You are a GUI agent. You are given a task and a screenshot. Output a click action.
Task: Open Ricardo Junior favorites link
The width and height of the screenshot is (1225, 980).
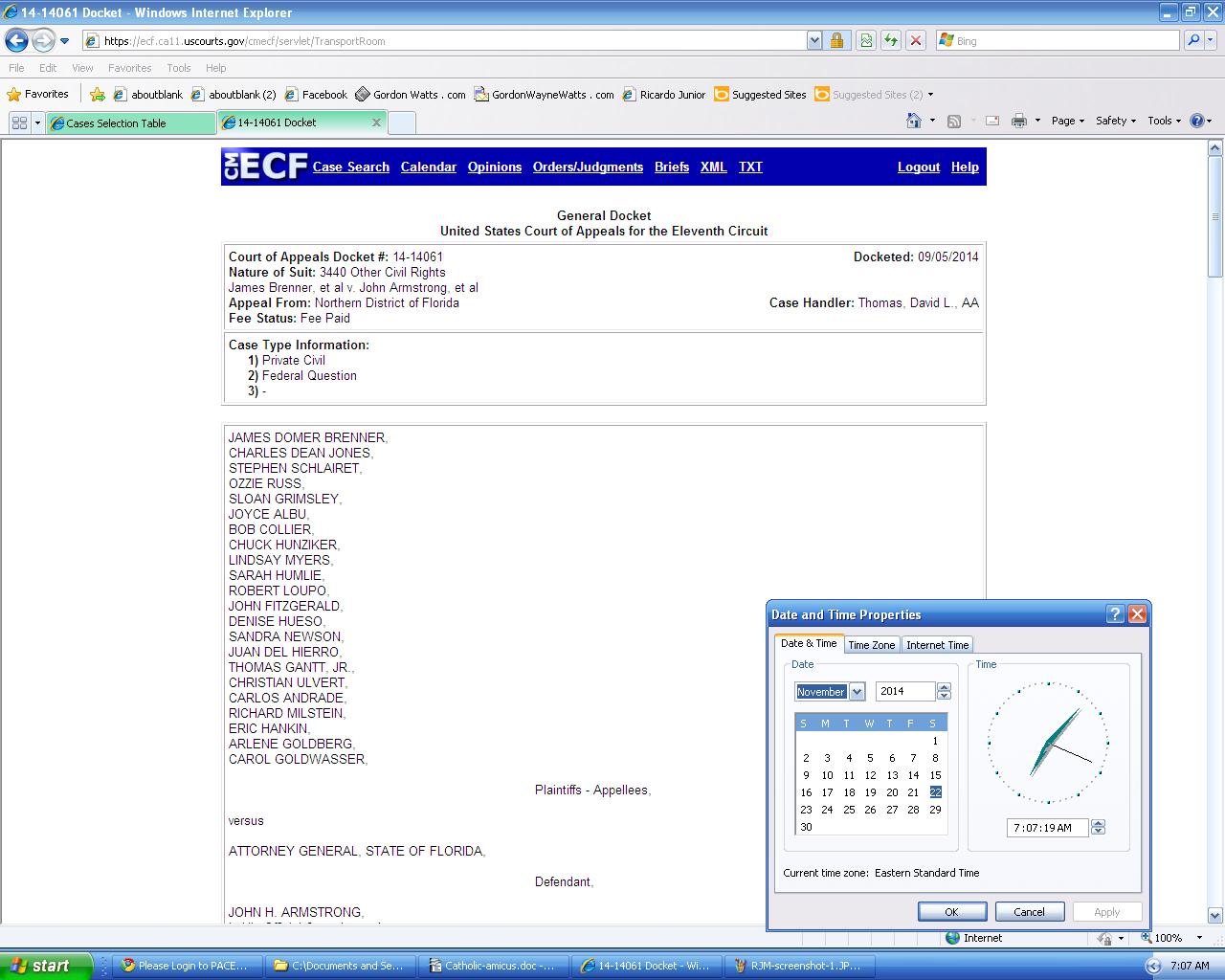[664, 94]
